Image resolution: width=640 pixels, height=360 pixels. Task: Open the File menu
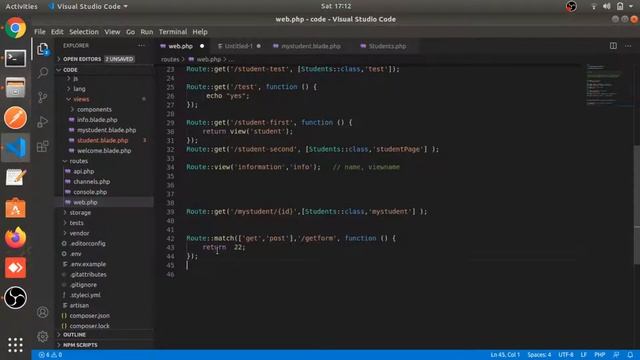(x=40, y=32)
